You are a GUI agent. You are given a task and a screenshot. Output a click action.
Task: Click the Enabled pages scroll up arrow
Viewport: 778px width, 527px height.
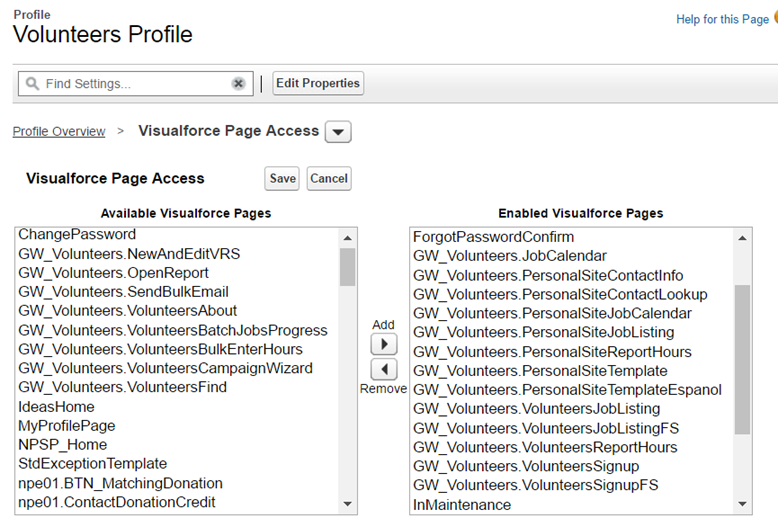742,238
